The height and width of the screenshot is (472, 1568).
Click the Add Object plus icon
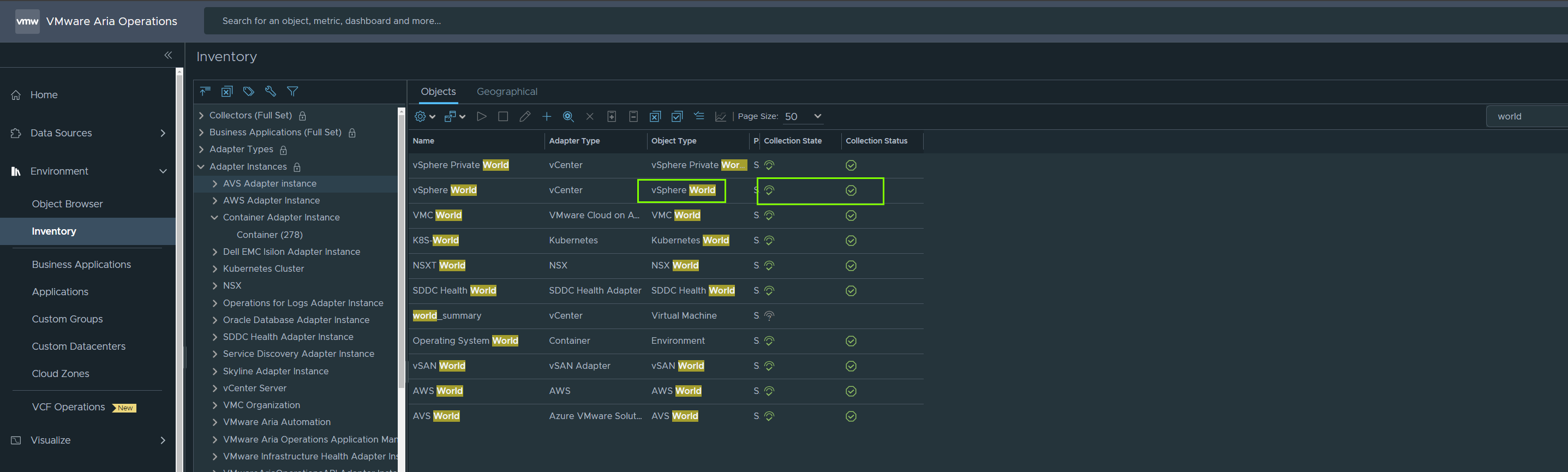pos(547,116)
